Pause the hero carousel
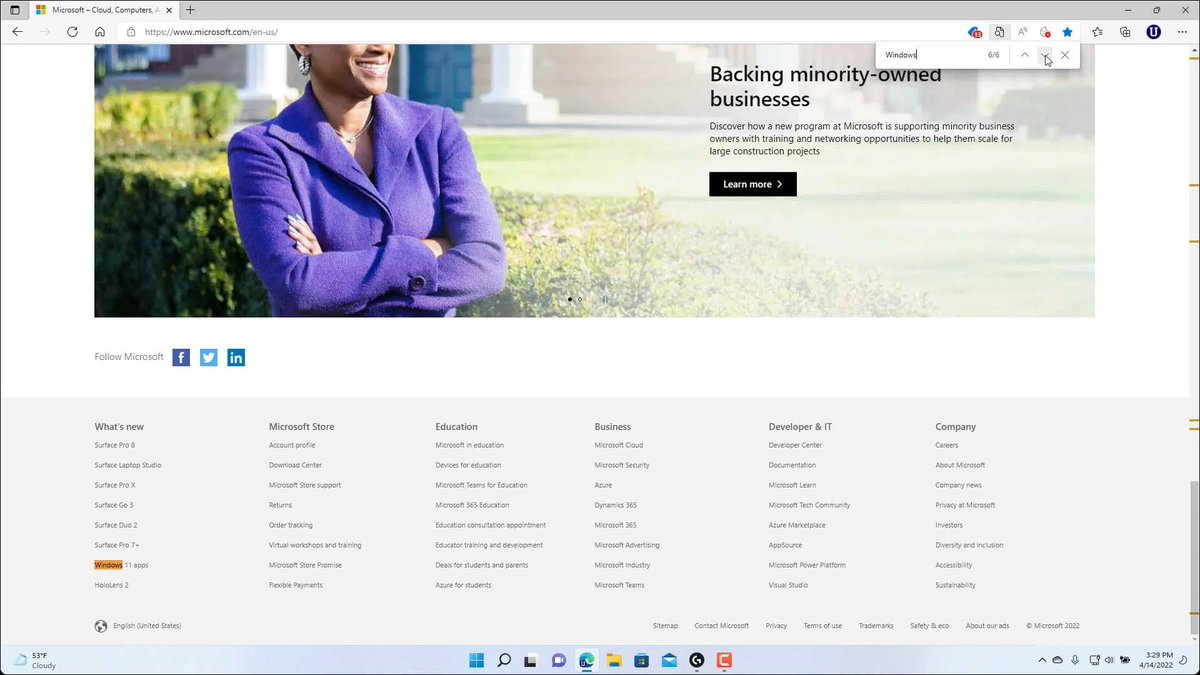 604,299
